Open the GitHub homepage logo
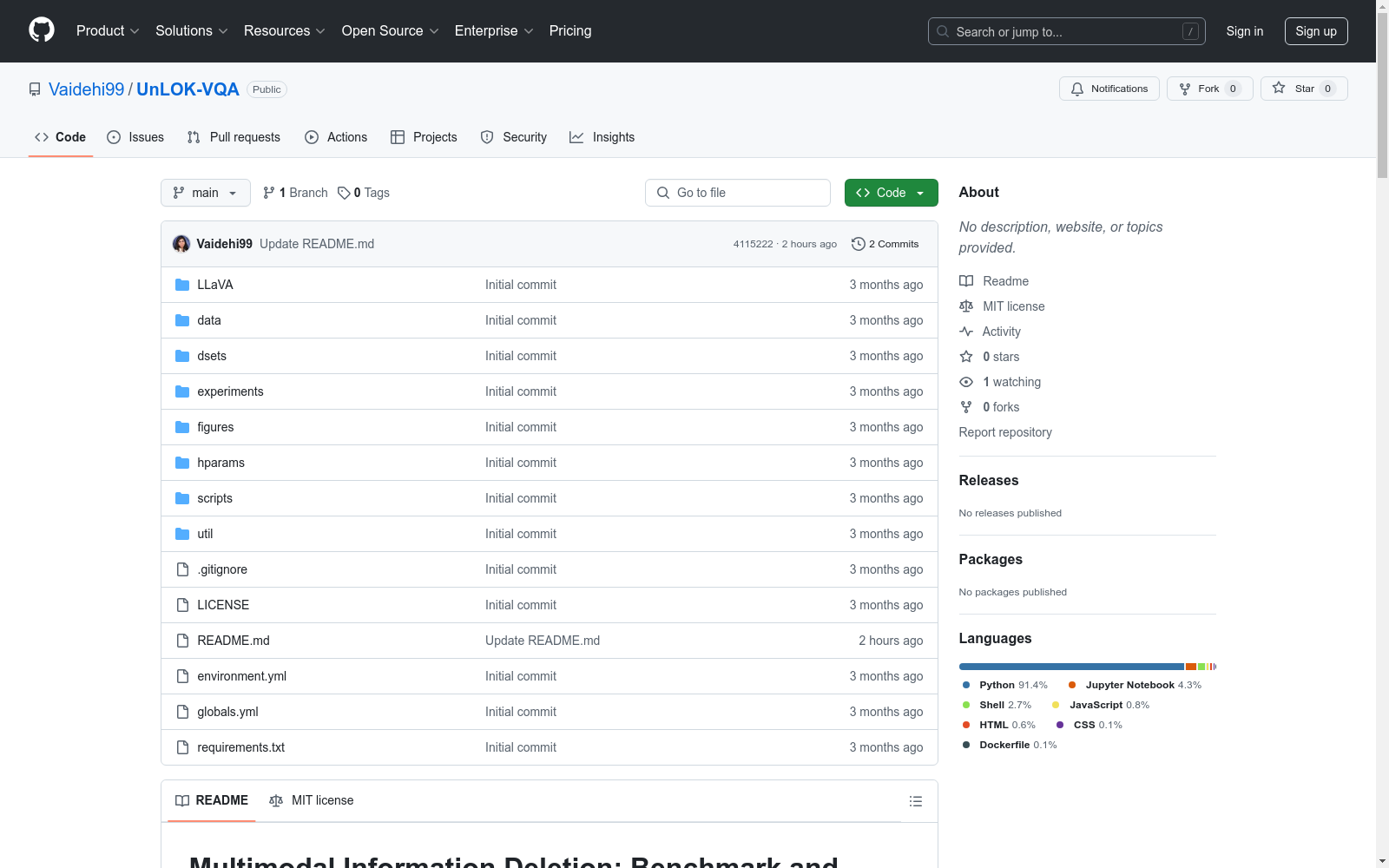1389x868 pixels. coord(42,30)
